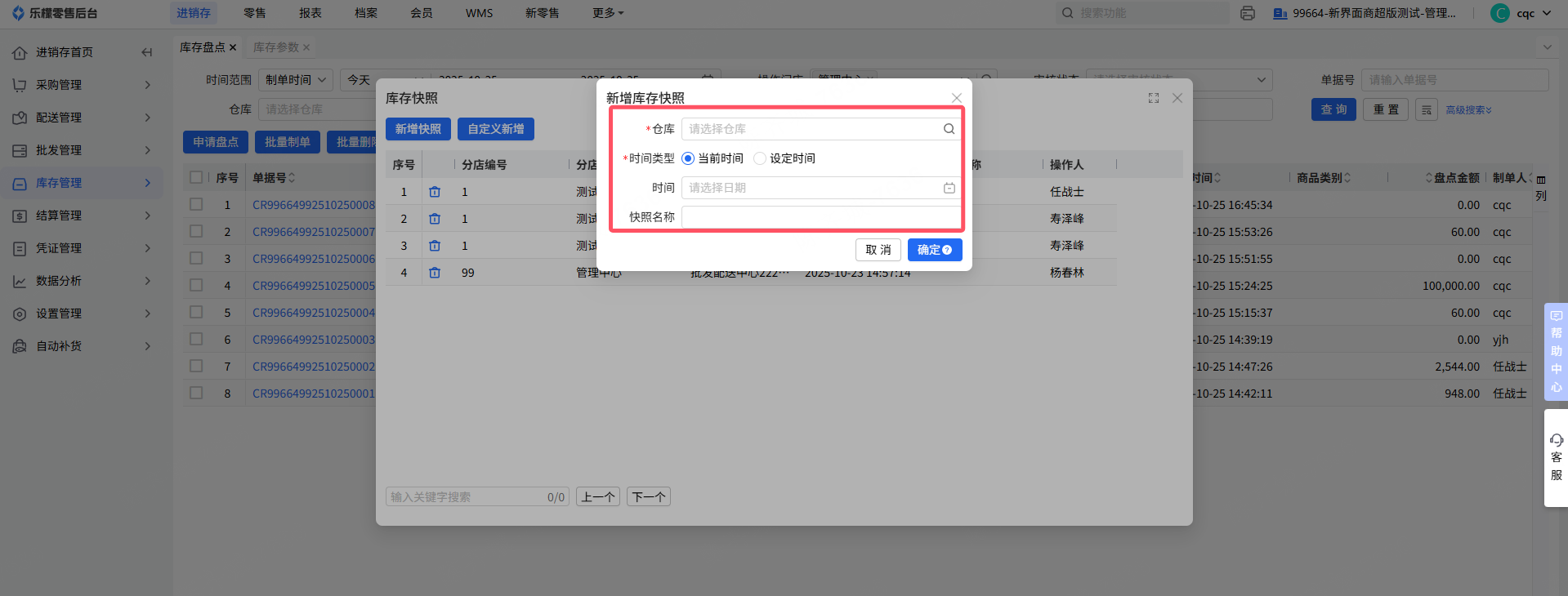The height and width of the screenshot is (596, 1568).
Task: Open the cqc user account dropdown
Action: point(1534,13)
